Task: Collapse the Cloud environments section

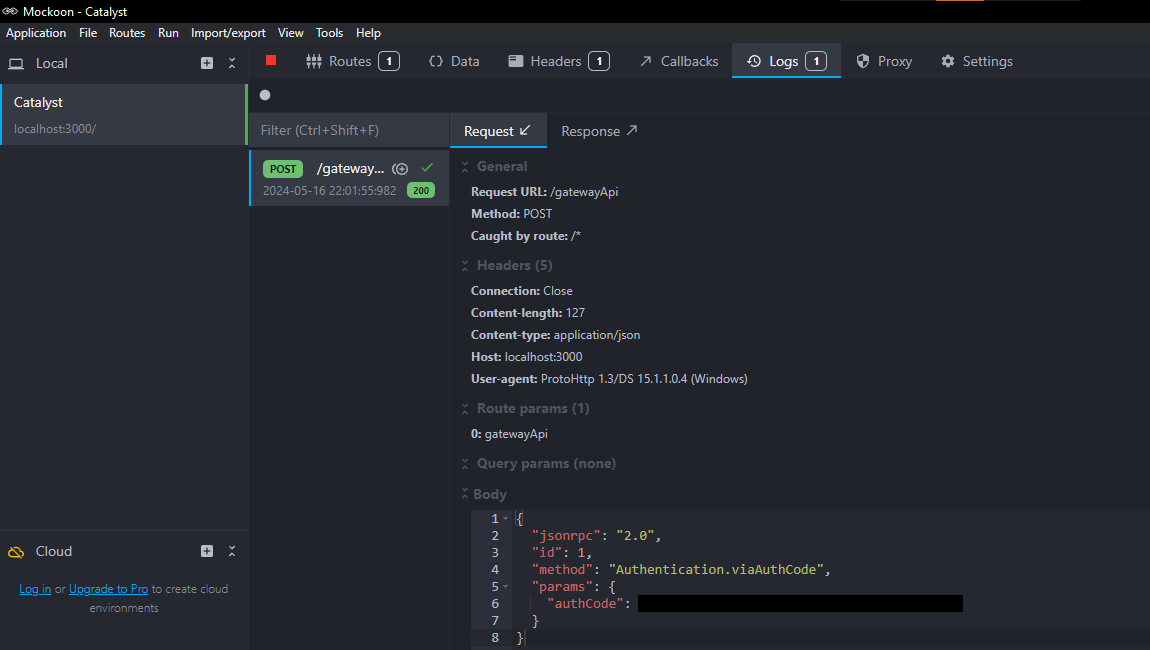Action: (232, 551)
